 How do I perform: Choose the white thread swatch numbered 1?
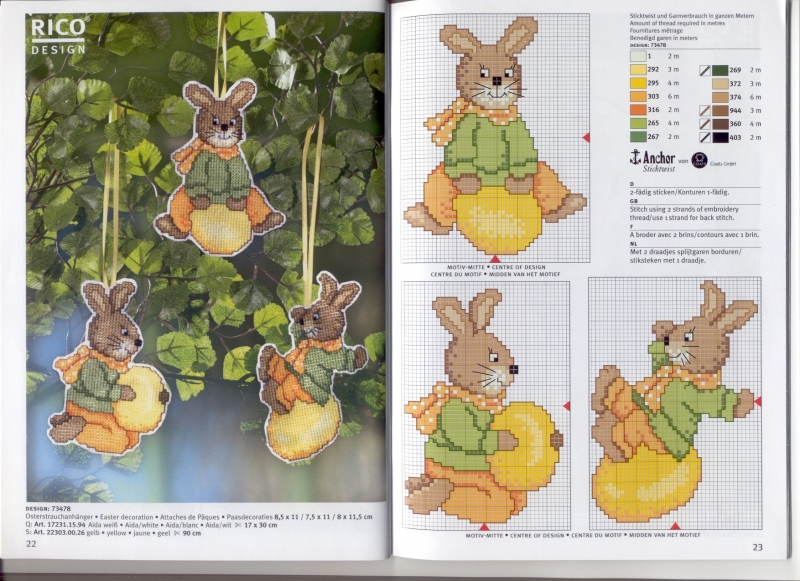pyautogui.click(x=638, y=58)
